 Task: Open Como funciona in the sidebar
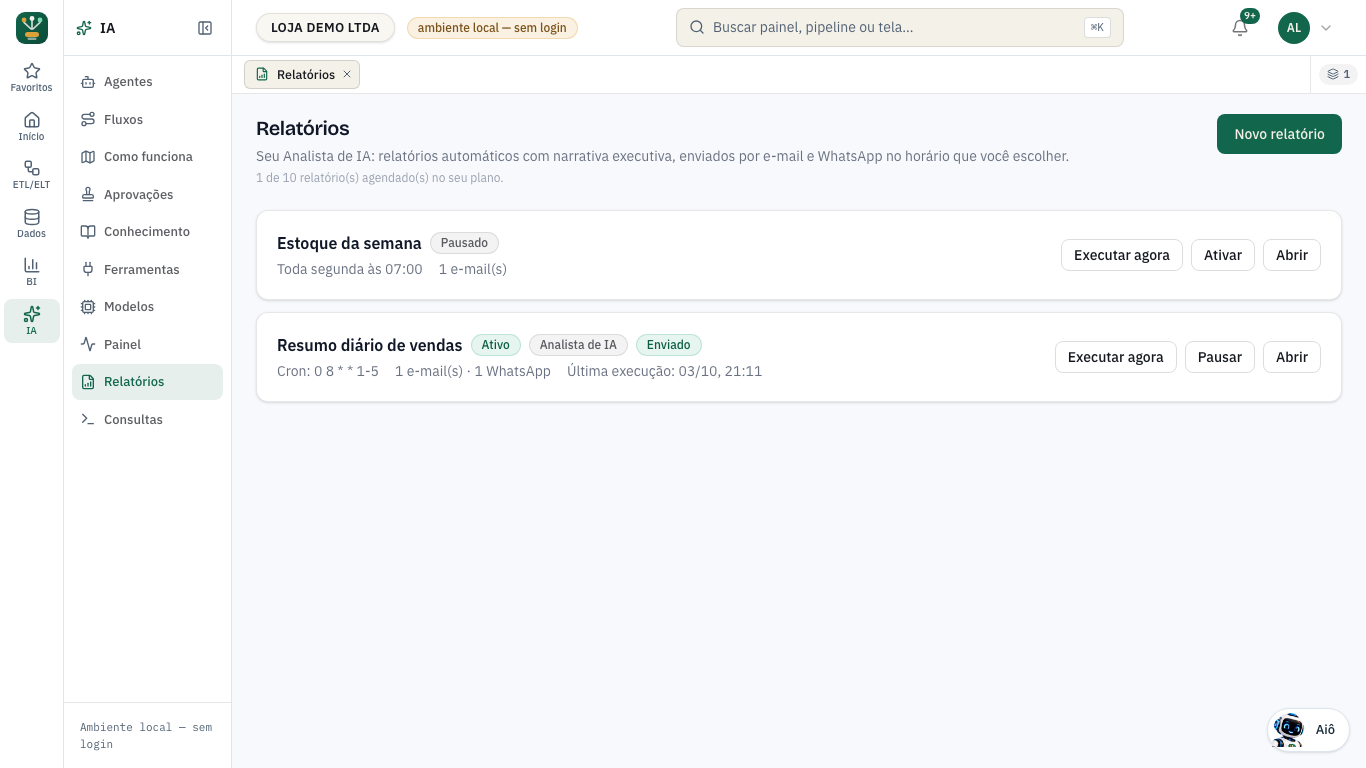(148, 157)
